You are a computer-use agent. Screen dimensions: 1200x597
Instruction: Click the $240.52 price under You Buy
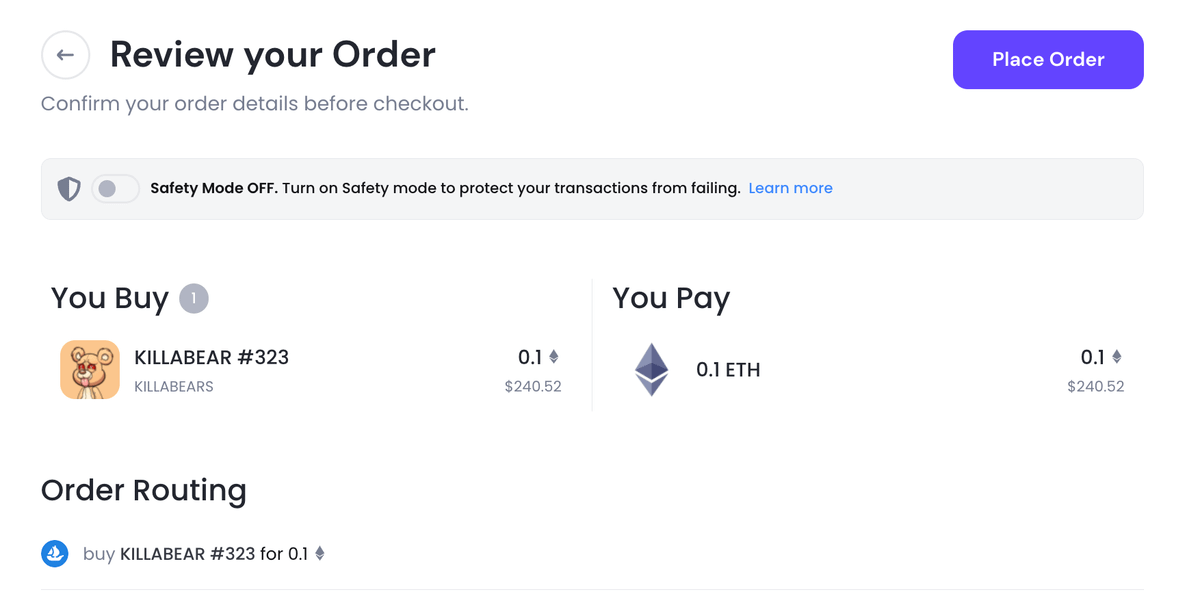(533, 386)
